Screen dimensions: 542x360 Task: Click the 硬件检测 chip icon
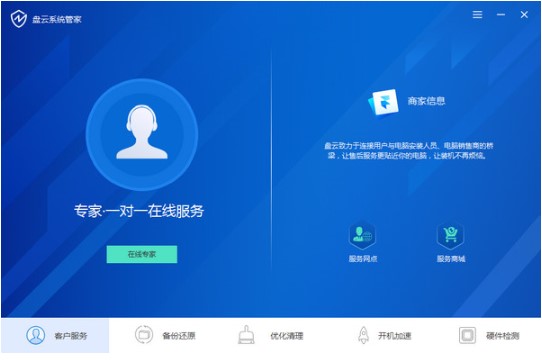coord(467,335)
